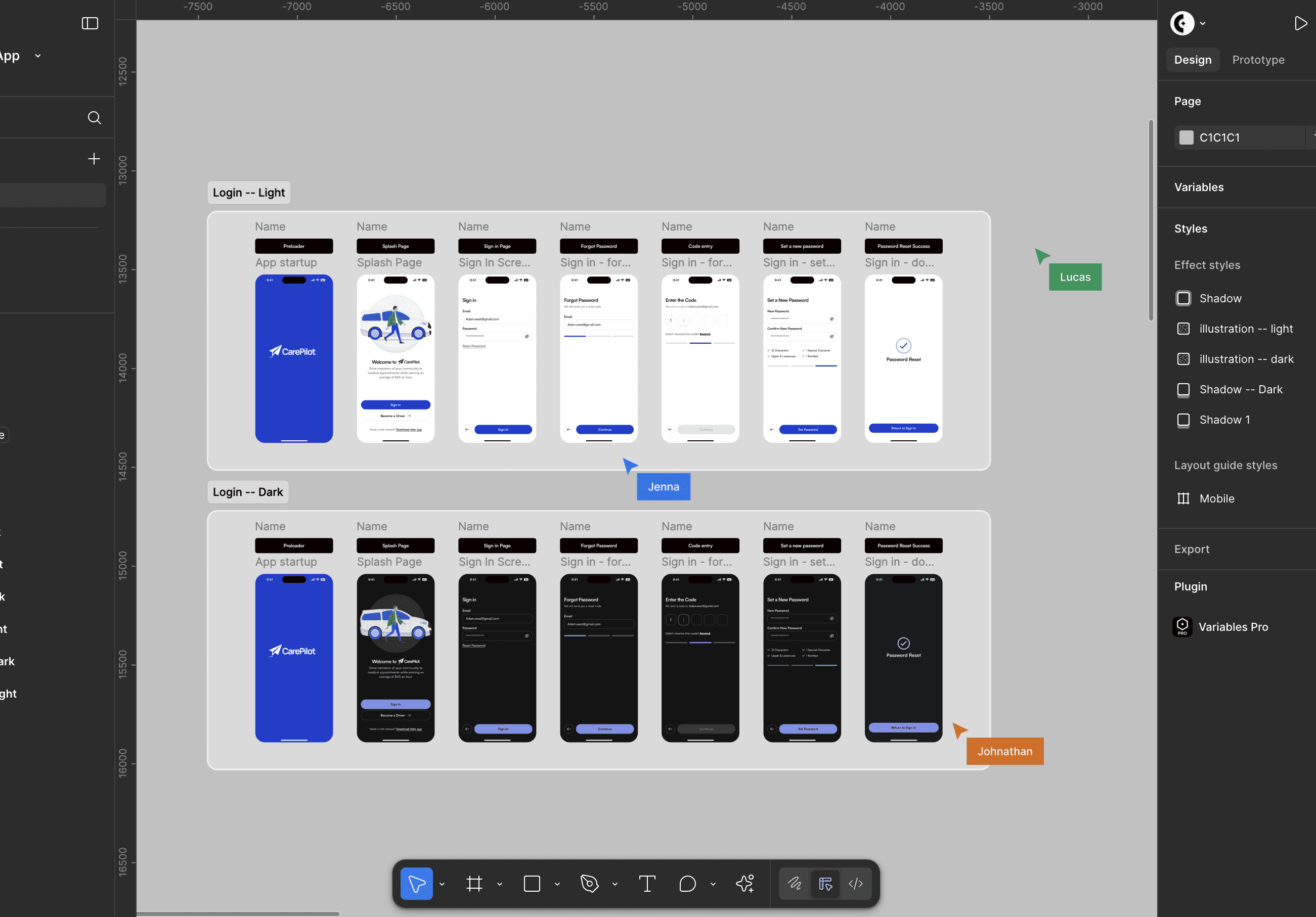Switch to Dev Mode toggle
Screen dimensions: 1316x917
(x=856, y=884)
